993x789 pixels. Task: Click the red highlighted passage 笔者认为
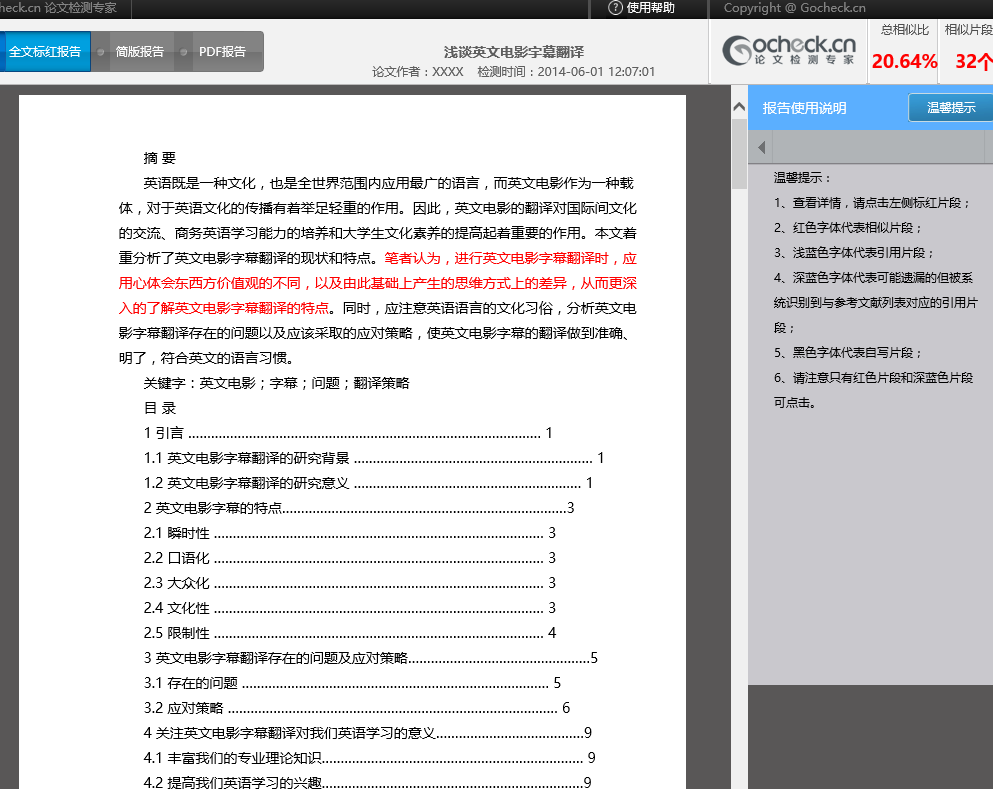[x=377, y=283]
